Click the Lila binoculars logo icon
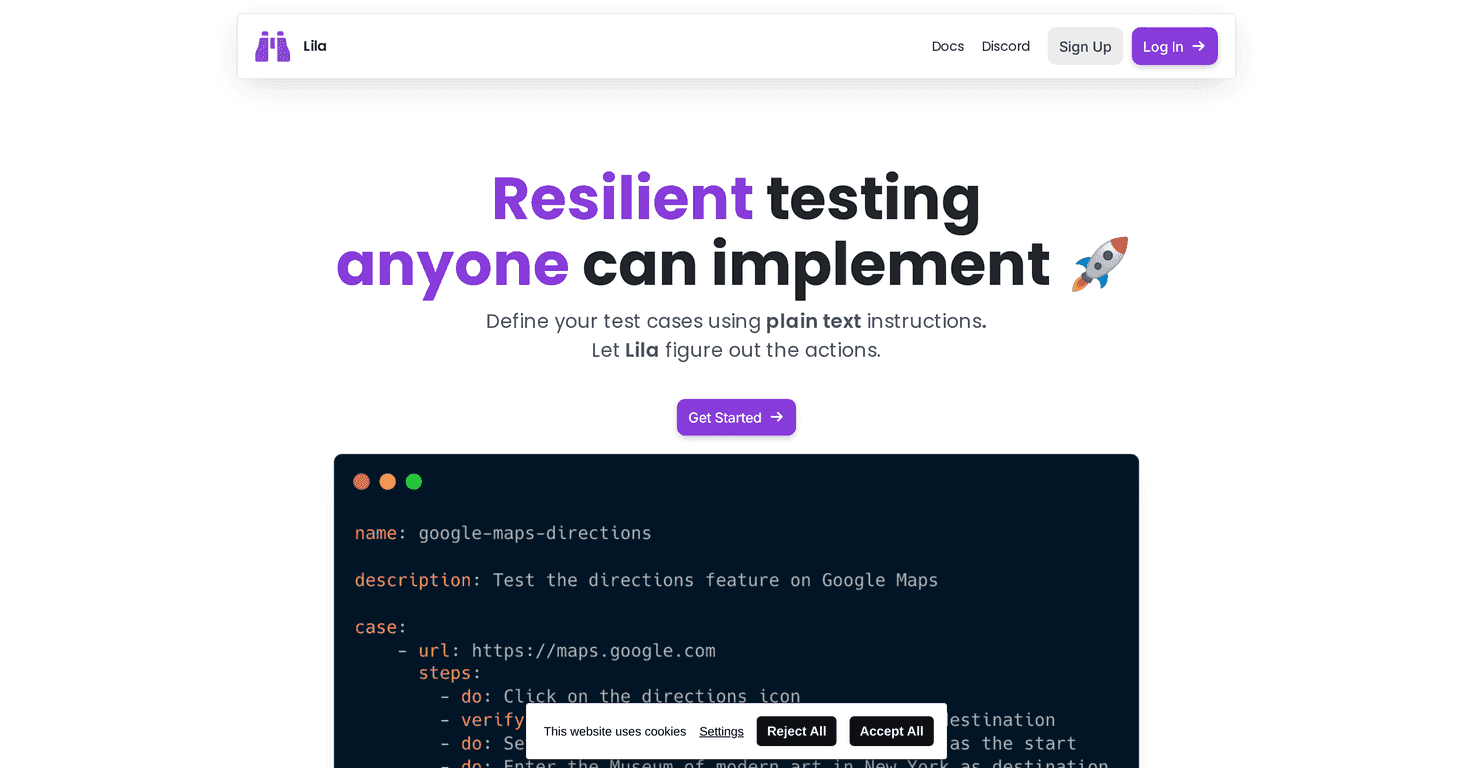 coord(271,45)
